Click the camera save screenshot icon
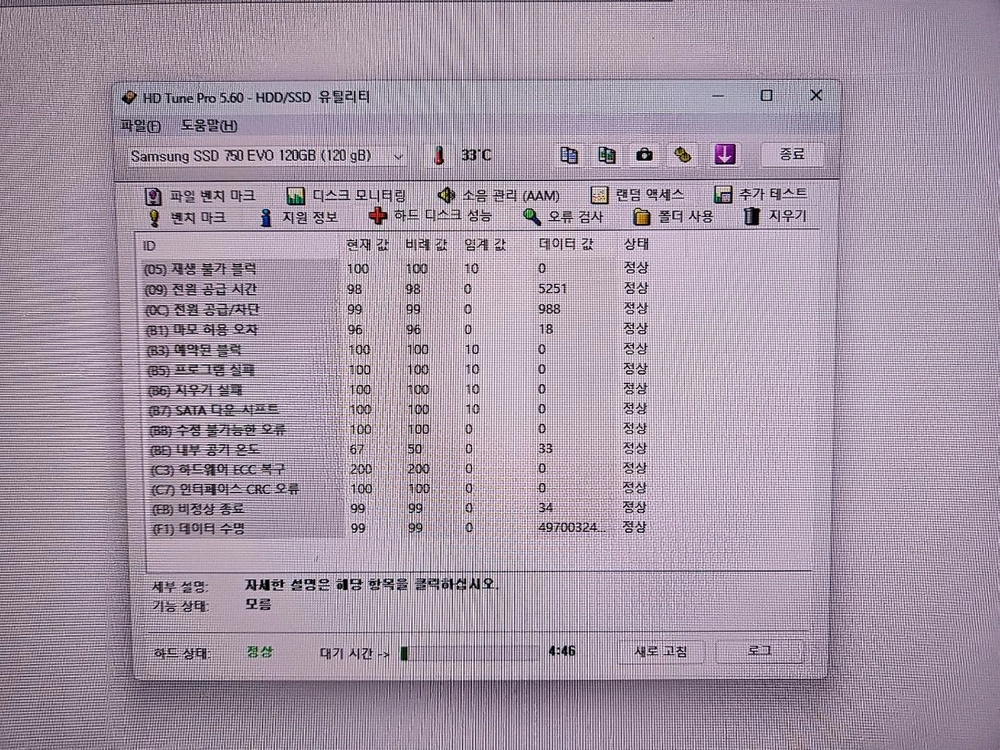The height and width of the screenshot is (750, 1000). click(x=644, y=155)
